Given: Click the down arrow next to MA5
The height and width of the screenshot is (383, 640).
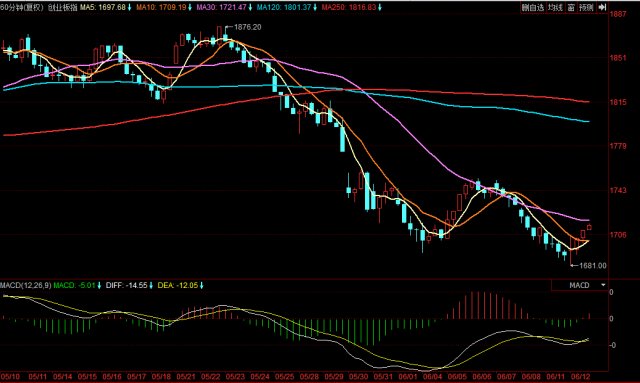Looking at the screenshot, I should 129,7.
